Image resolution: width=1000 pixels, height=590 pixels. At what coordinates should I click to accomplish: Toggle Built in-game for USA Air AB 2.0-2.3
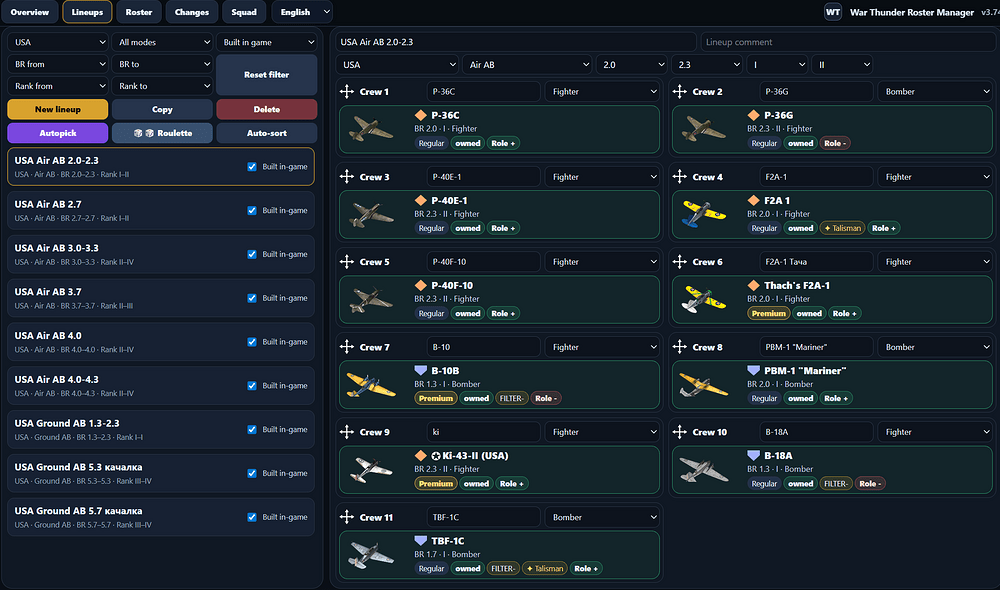click(x=252, y=166)
